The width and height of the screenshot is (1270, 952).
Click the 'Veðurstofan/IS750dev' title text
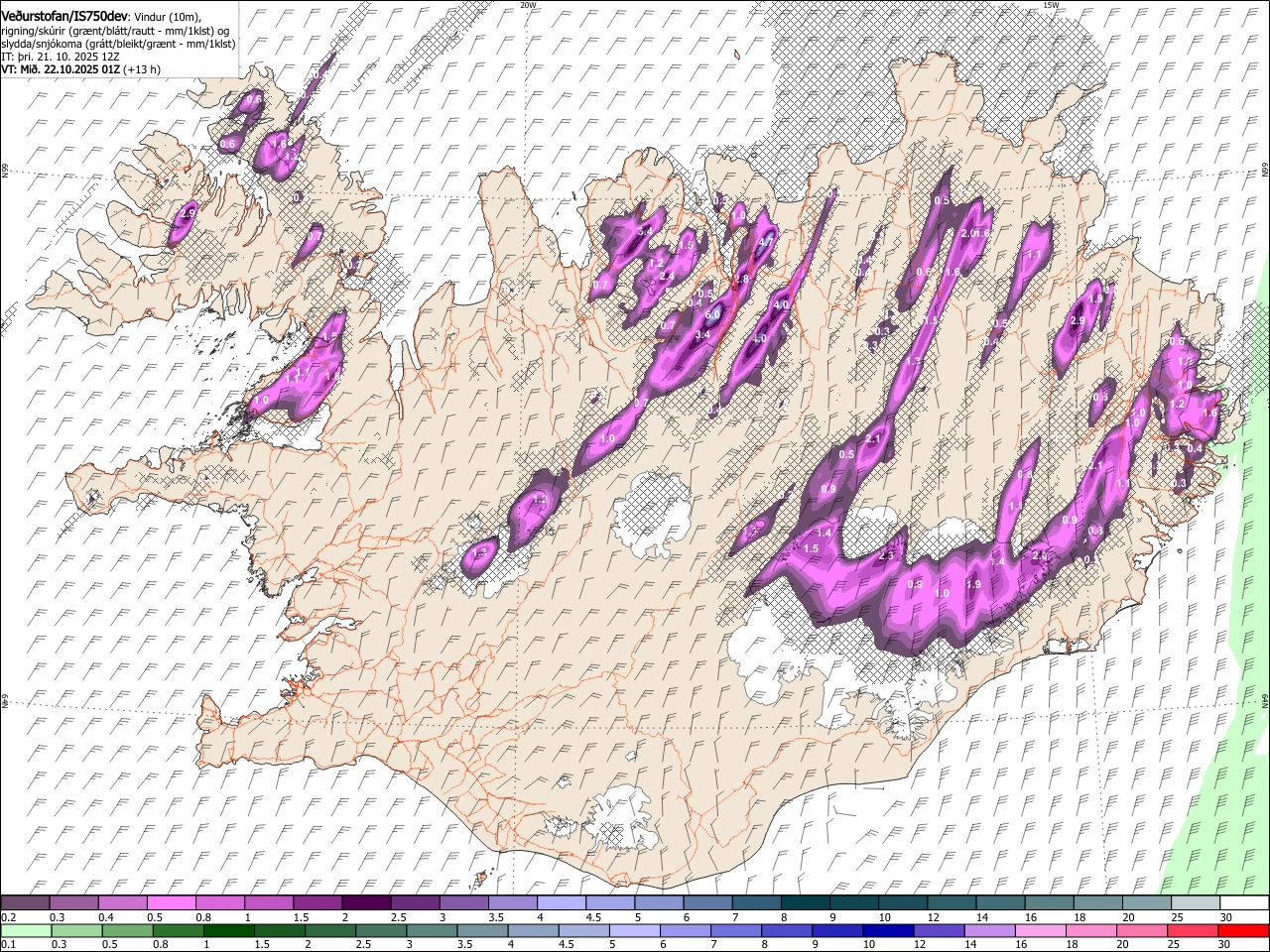click(x=64, y=17)
